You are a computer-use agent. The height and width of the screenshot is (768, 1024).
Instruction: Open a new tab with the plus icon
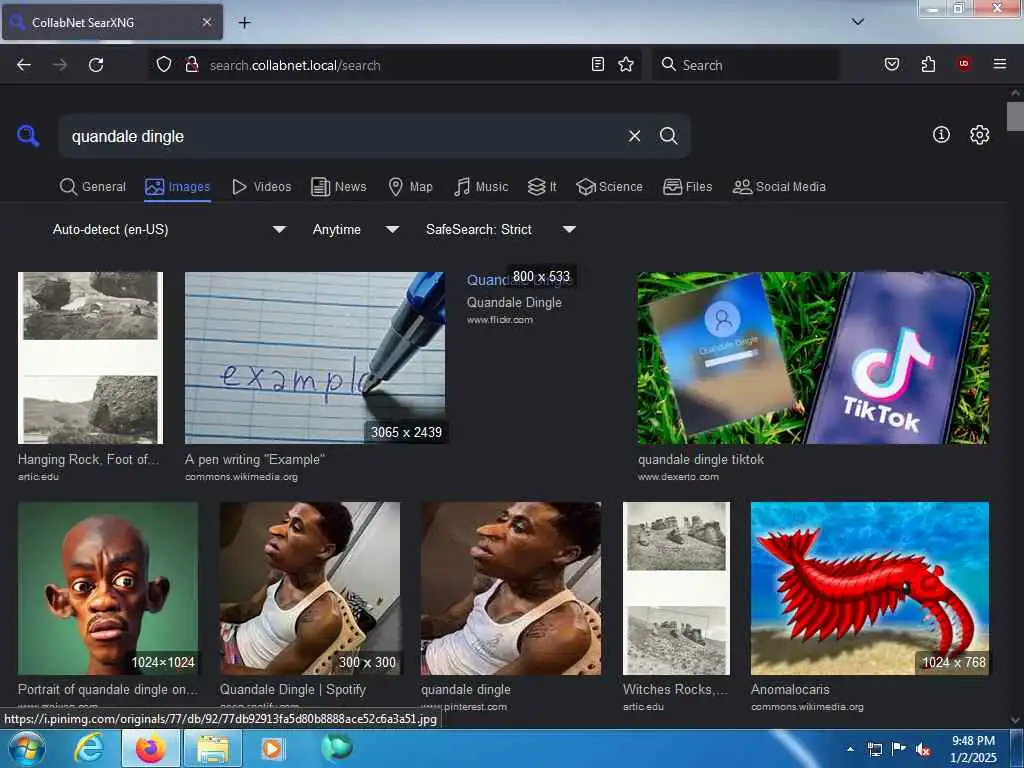coord(244,23)
